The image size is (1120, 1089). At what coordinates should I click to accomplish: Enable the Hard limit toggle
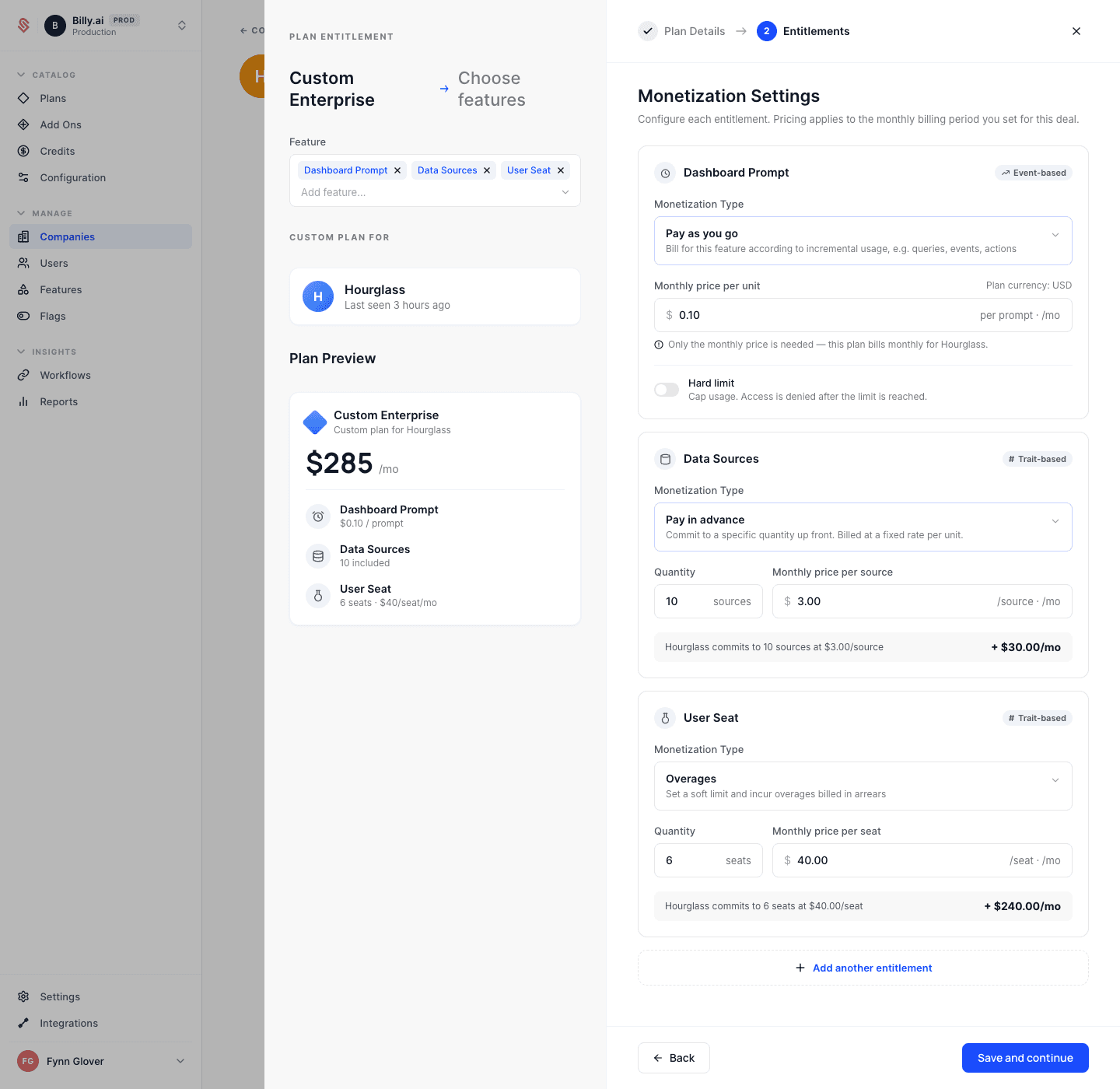click(x=667, y=390)
